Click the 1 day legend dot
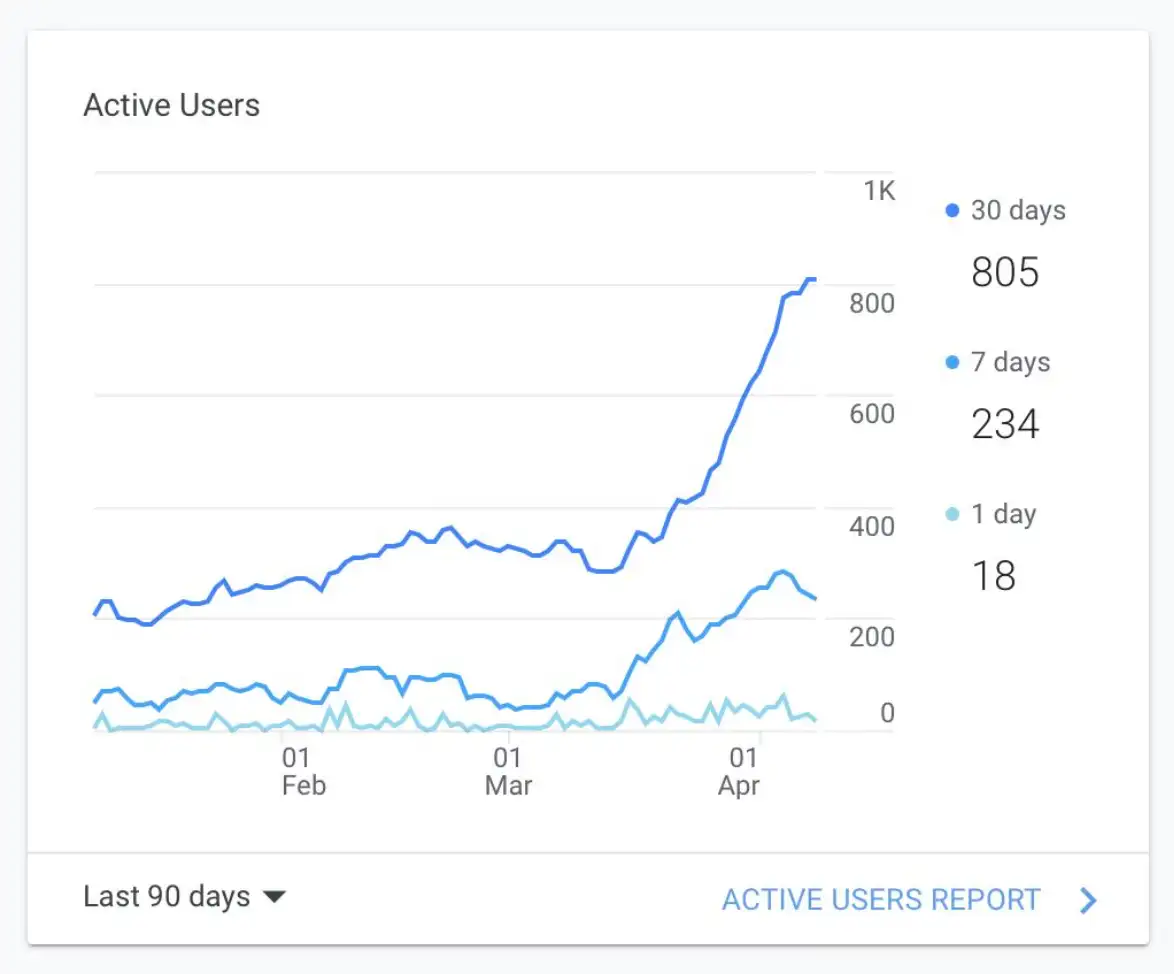The image size is (1174, 974). click(952, 514)
